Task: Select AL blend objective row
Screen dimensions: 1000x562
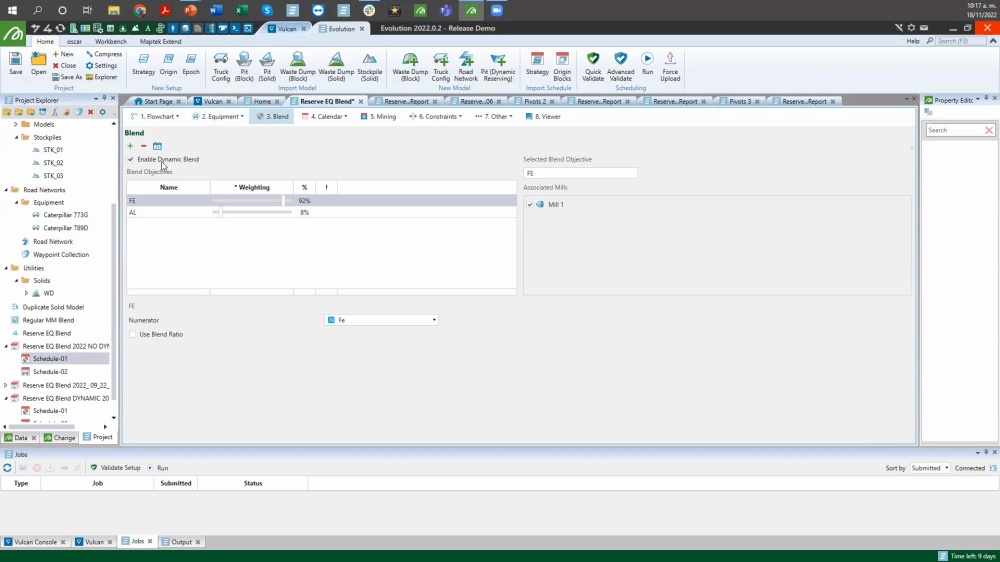Action: tap(321, 212)
